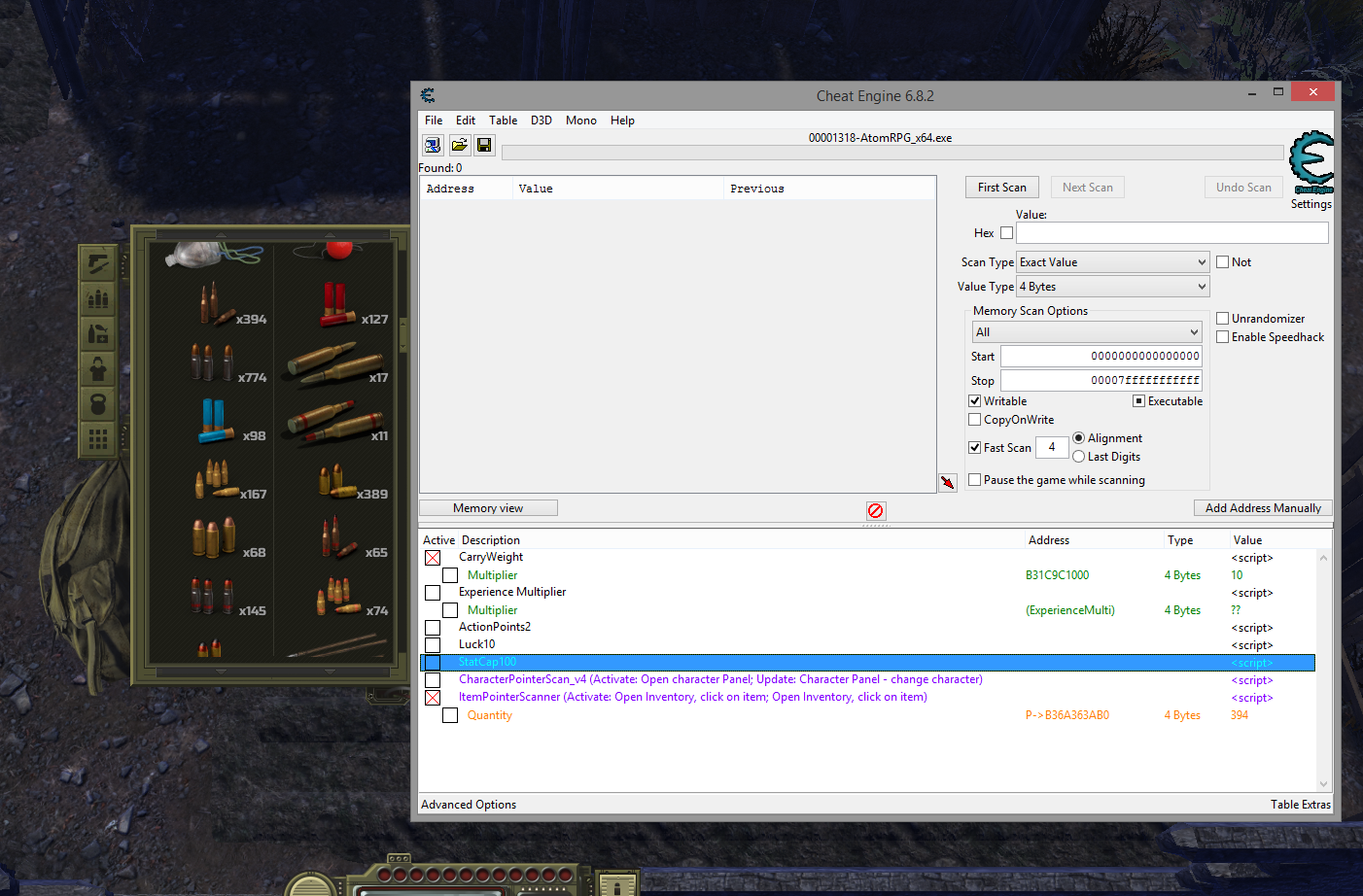Click the red arrow copy-to-address-list icon
The width and height of the screenshot is (1363, 896).
click(948, 482)
